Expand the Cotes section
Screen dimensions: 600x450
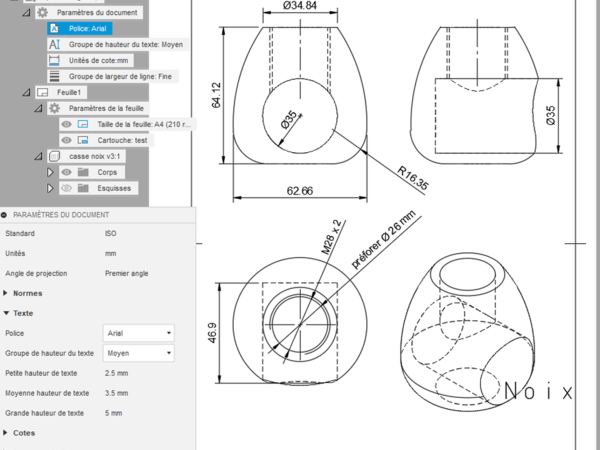click(x=8, y=433)
